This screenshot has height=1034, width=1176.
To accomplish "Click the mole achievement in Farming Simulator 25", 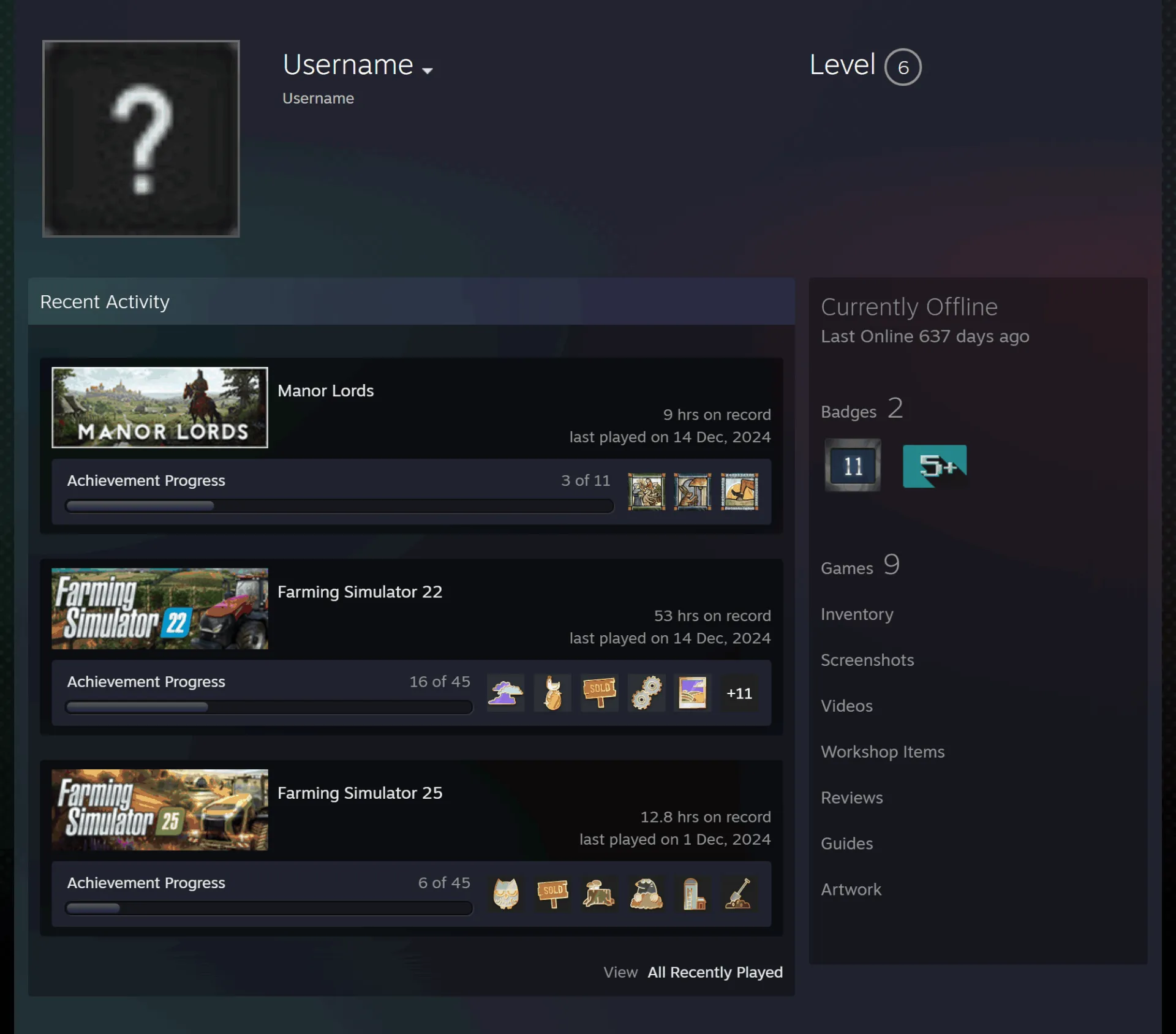I will click(646, 894).
